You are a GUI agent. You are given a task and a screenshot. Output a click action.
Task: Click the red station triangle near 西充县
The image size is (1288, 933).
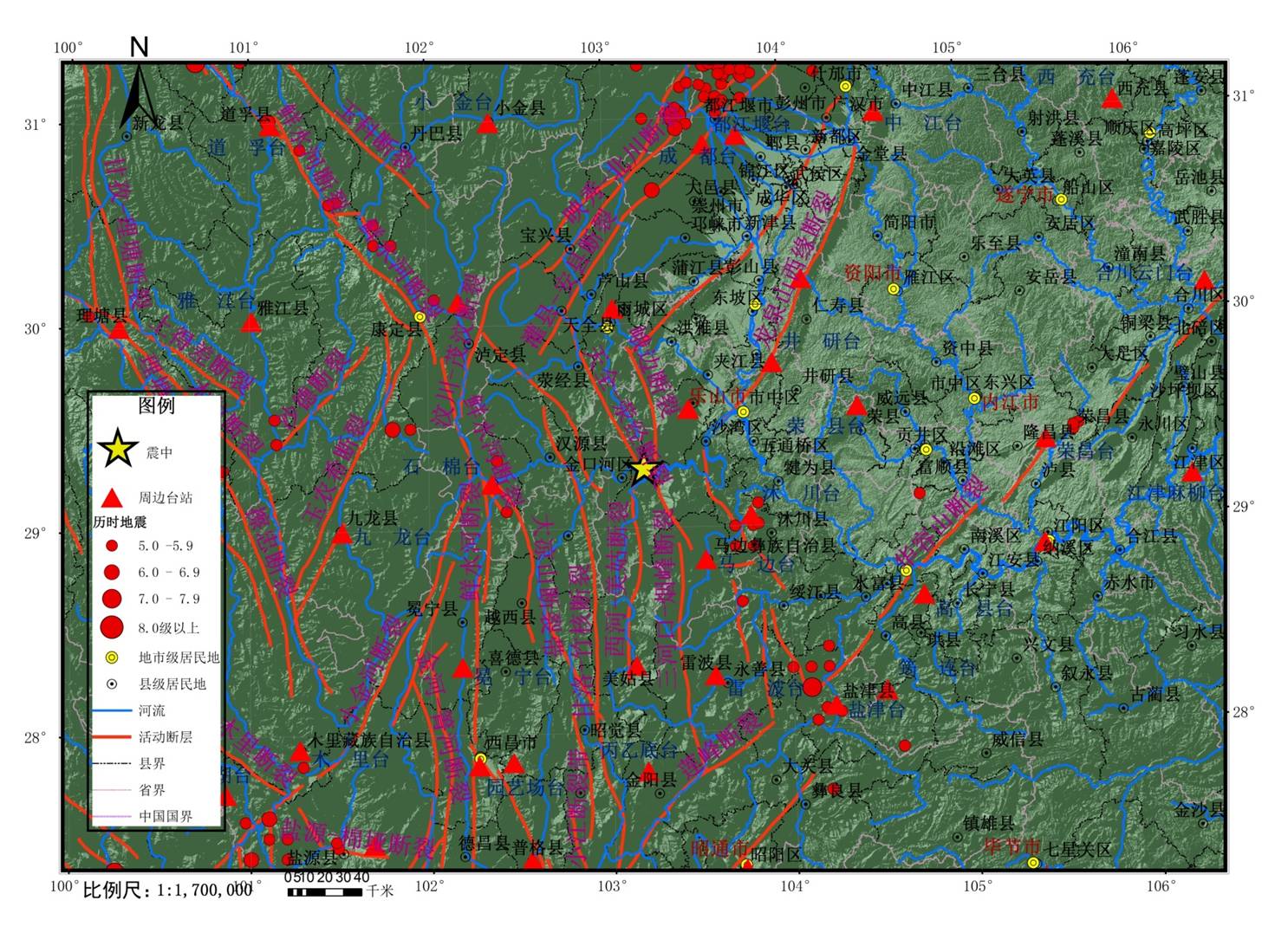click(x=1112, y=100)
